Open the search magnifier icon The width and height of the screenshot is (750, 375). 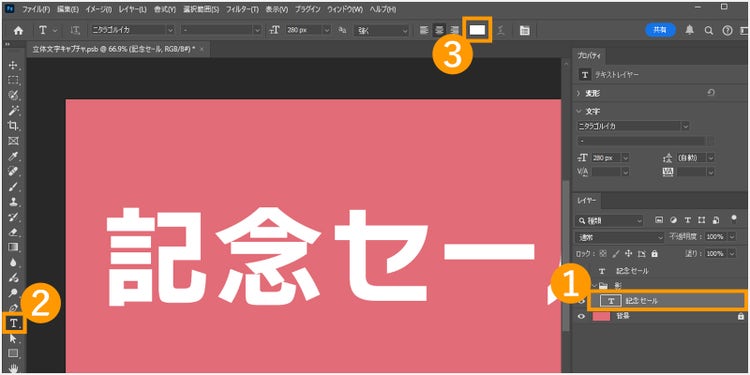click(x=708, y=30)
